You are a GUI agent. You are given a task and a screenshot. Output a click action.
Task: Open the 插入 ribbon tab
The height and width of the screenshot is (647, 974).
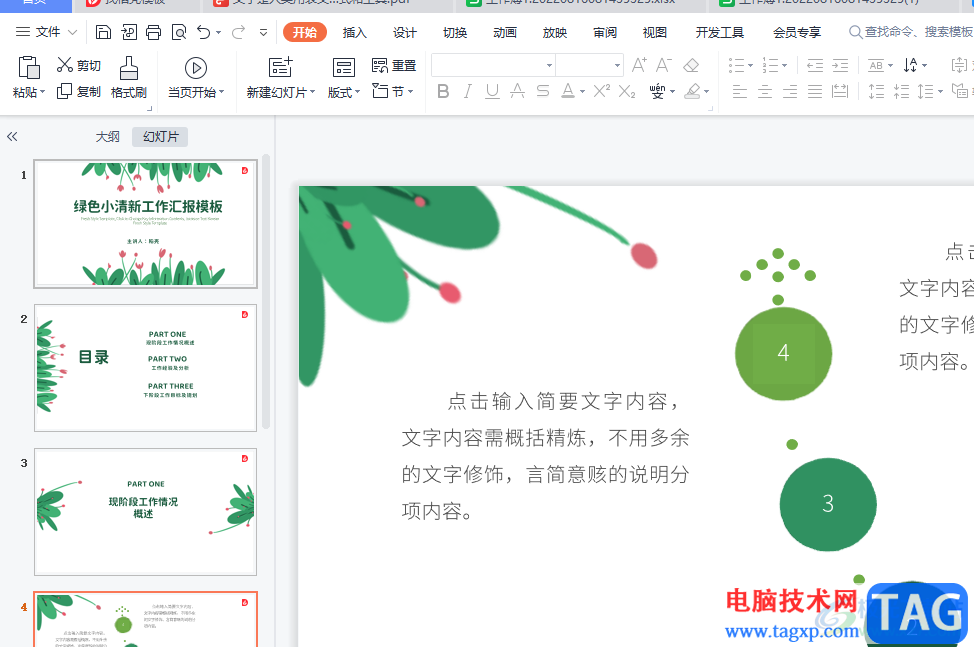click(x=355, y=32)
